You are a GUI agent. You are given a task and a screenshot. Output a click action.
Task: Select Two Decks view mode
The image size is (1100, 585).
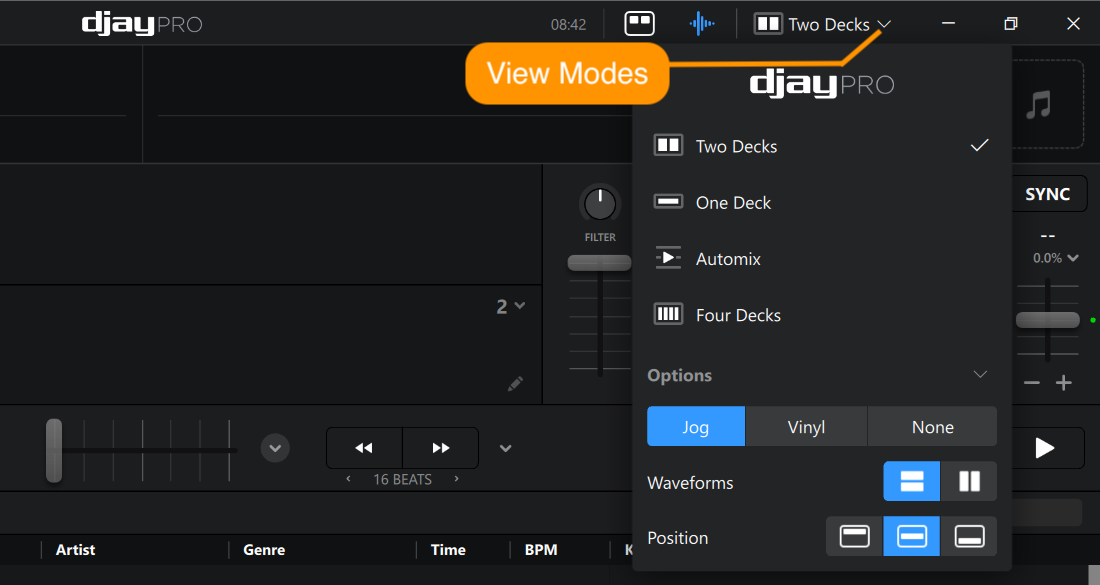tap(821, 146)
